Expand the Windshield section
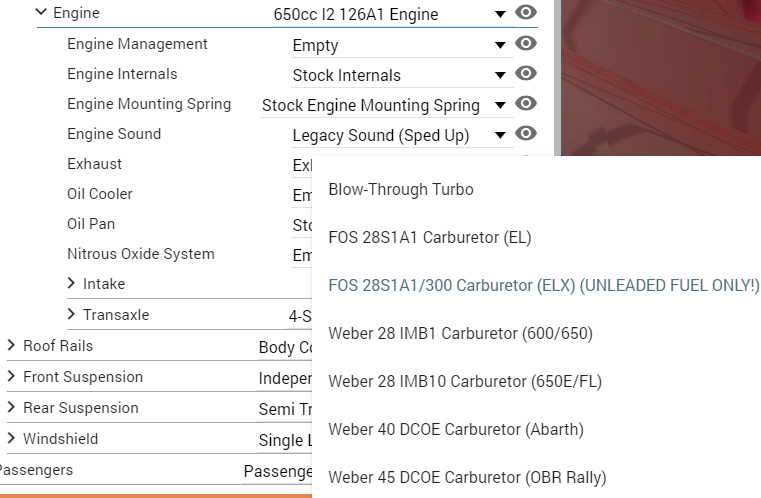The width and height of the screenshot is (761, 498). 11,438
